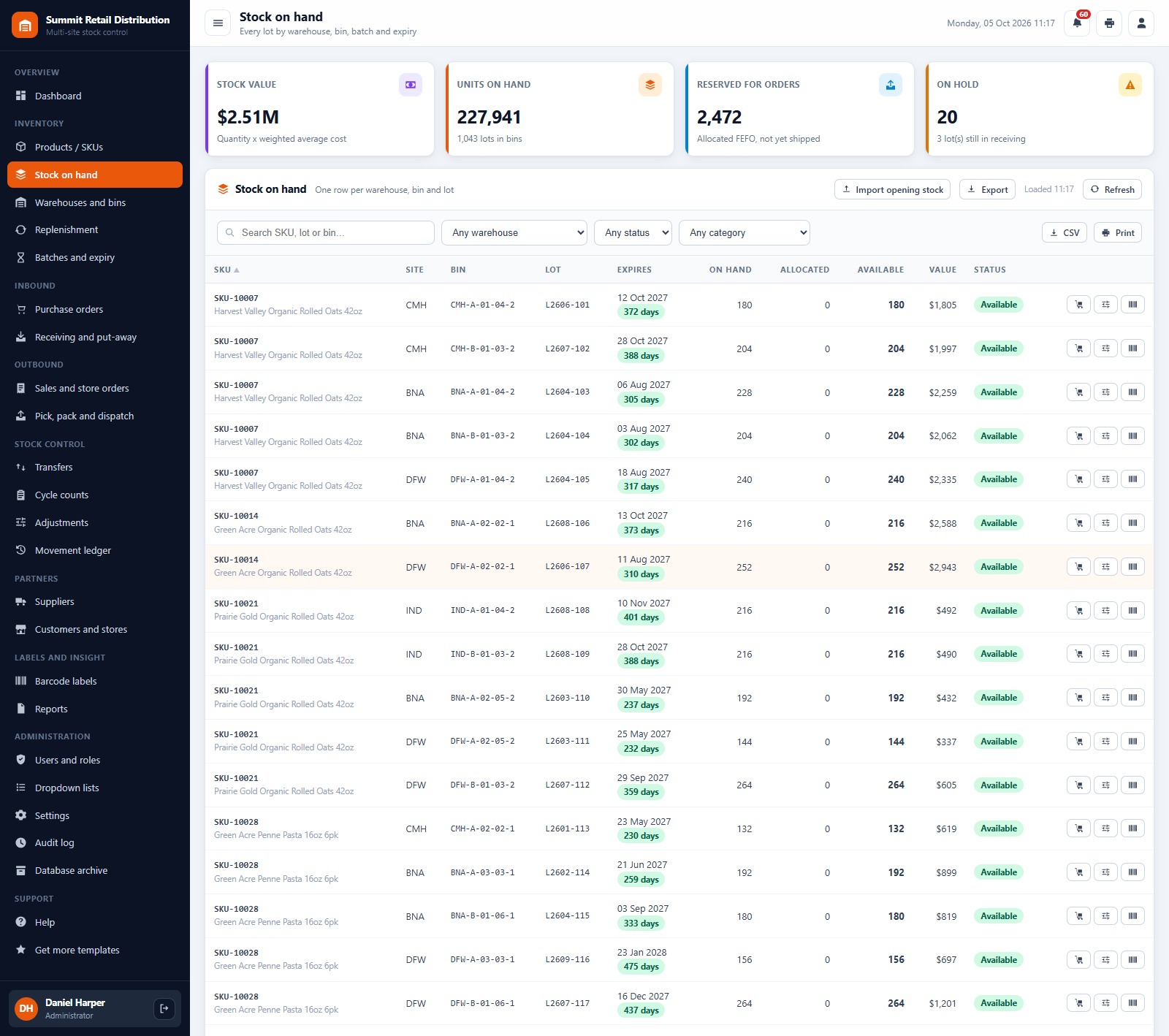This screenshot has width=1169, height=1036.
Task: Click the logout icon beside Daniel Harper
Action: pos(164,1008)
